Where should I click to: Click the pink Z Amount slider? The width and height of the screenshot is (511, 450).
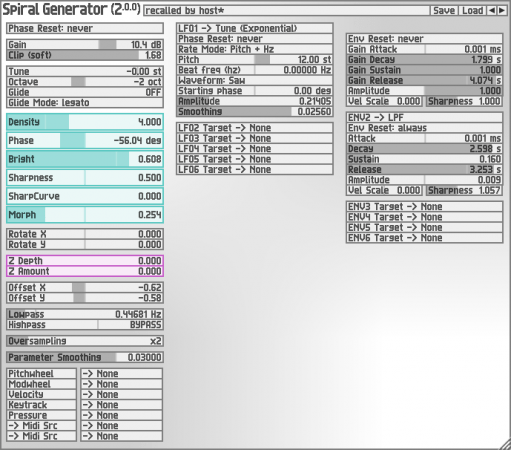point(85,271)
